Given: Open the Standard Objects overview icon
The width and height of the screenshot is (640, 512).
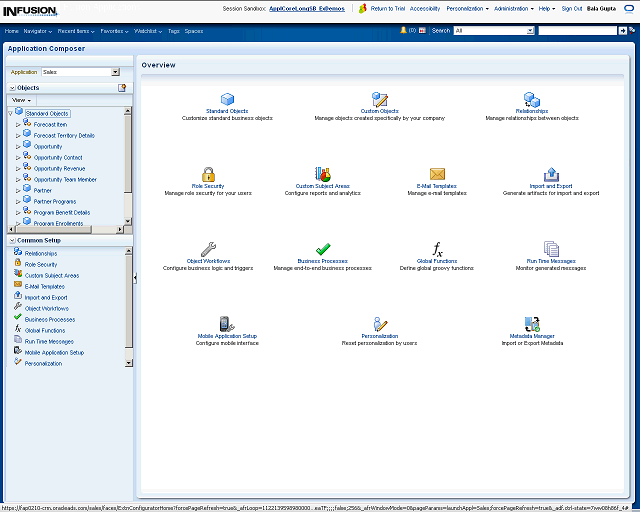Looking at the screenshot, I should (227, 99).
